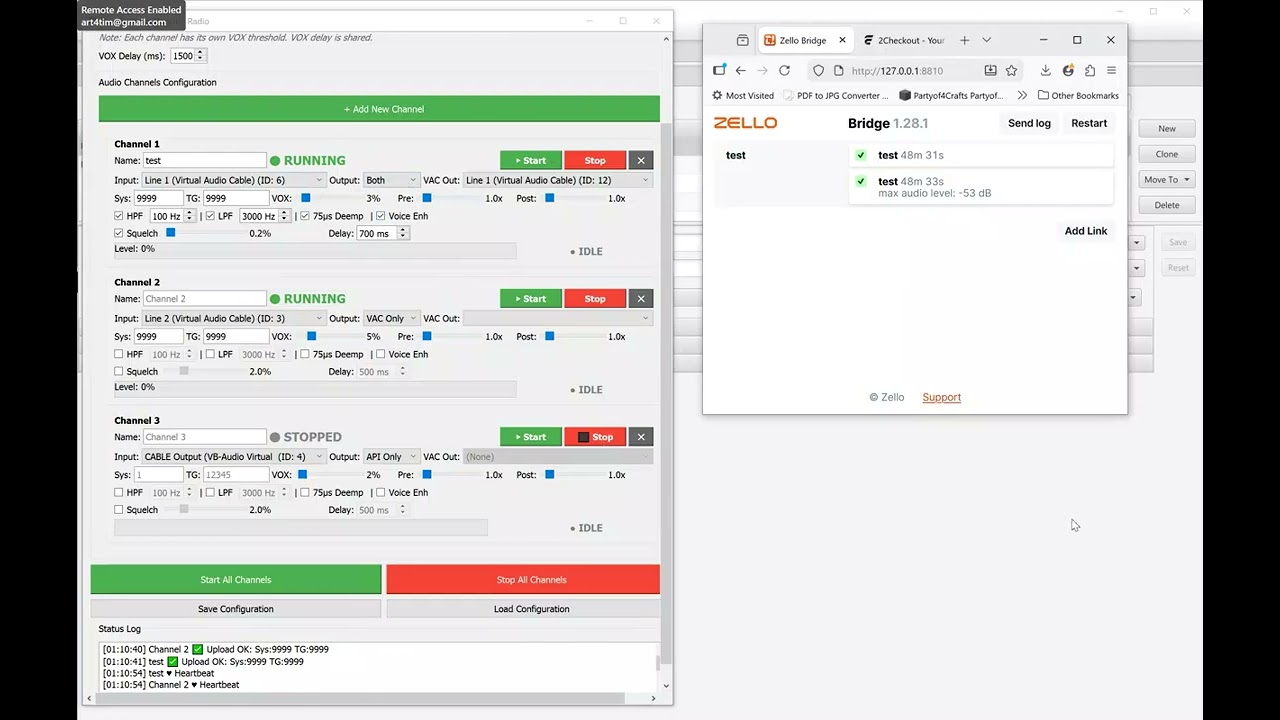Open the Other Bookmarks folder
Image resolution: width=1280 pixels, height=720 pixels.
1078,96
